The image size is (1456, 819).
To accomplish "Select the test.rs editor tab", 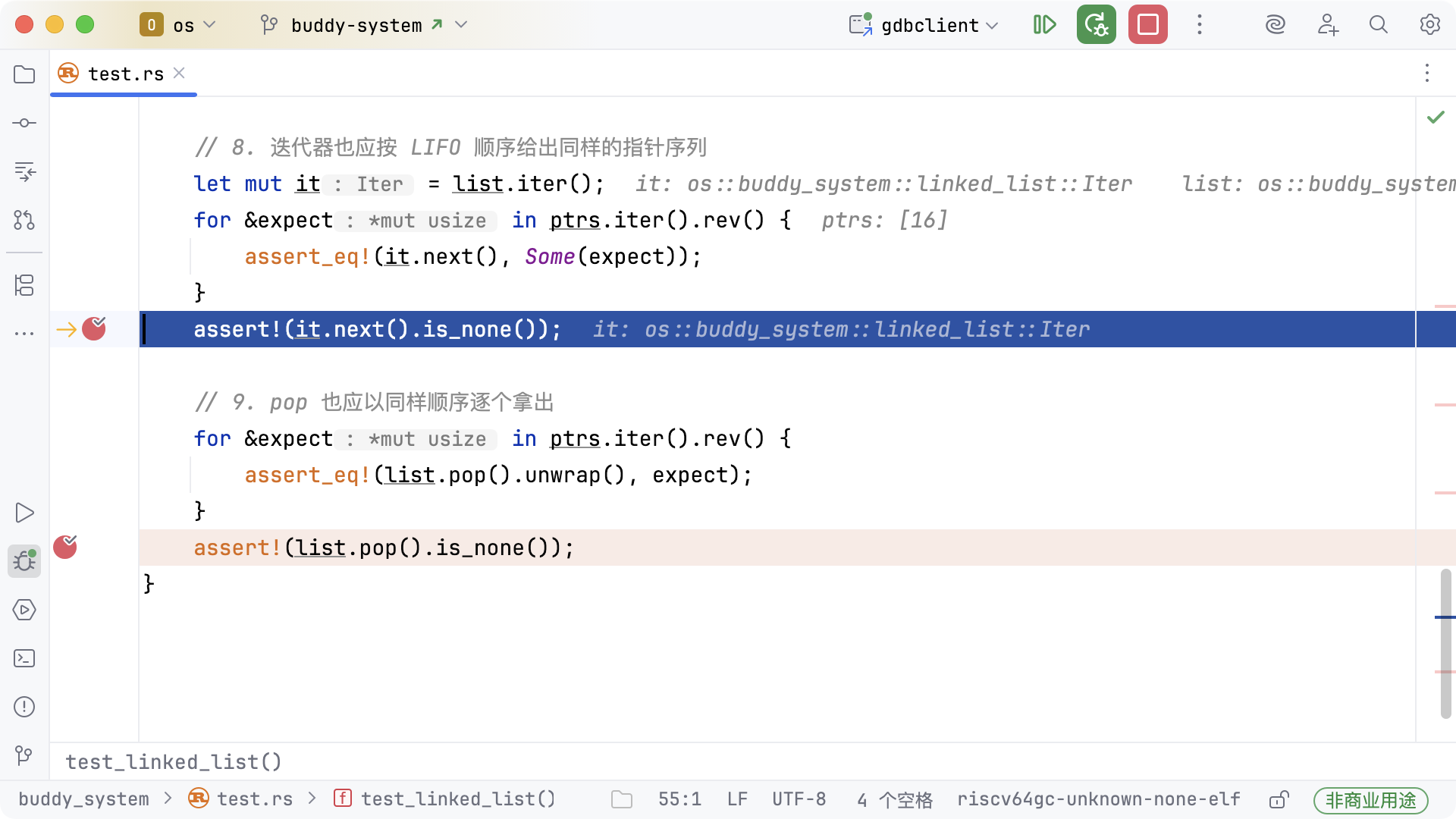I will 125,74.
